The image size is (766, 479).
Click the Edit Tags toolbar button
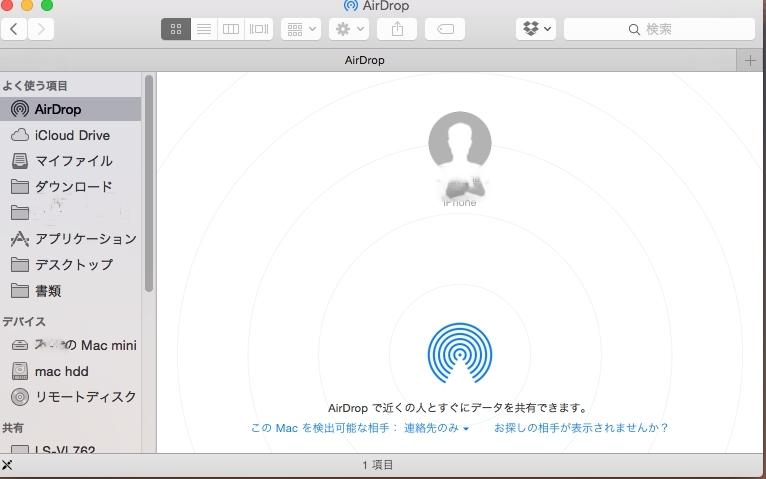tap(445, 29)
